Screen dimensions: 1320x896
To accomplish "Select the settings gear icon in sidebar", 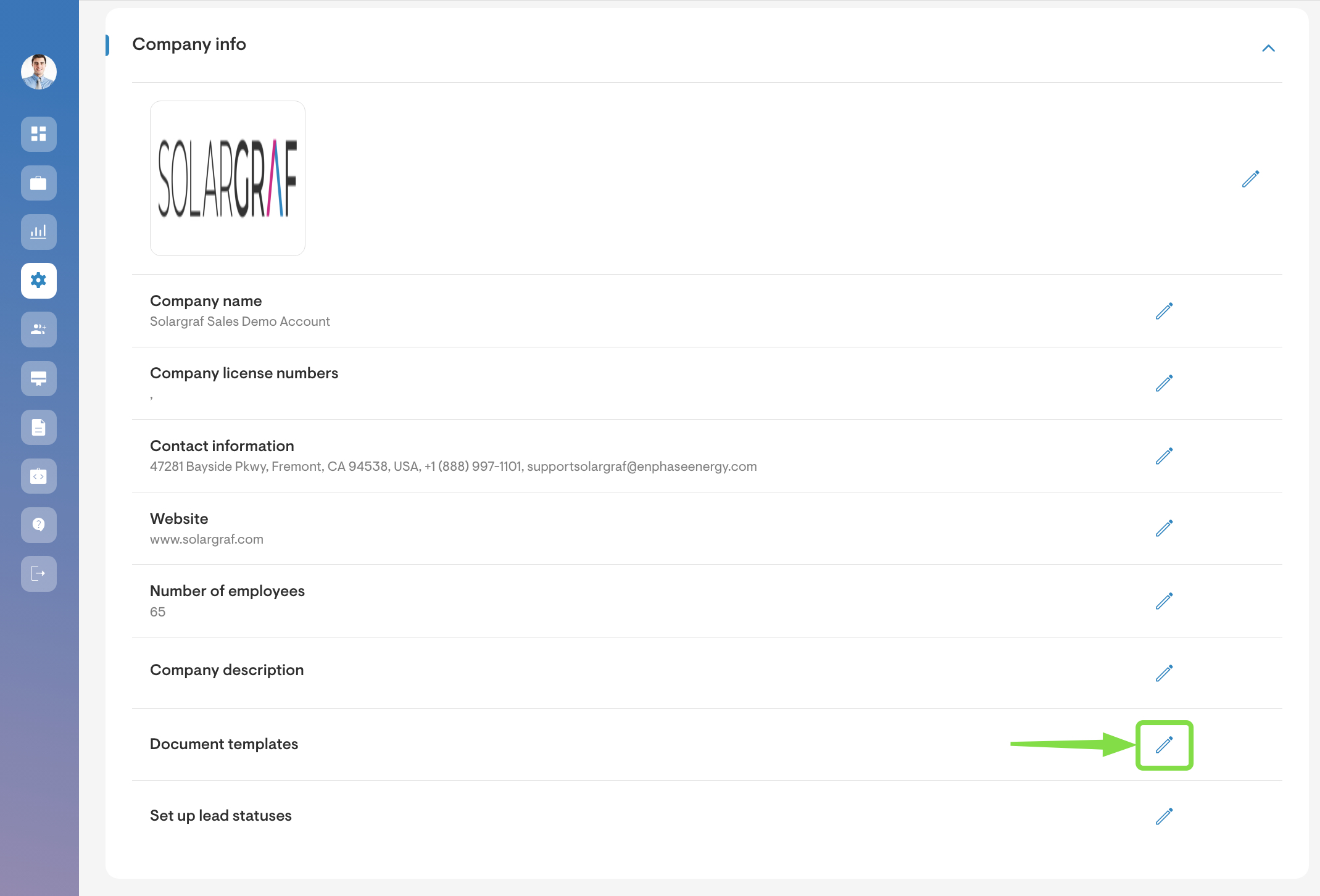I will coord(39,281).
